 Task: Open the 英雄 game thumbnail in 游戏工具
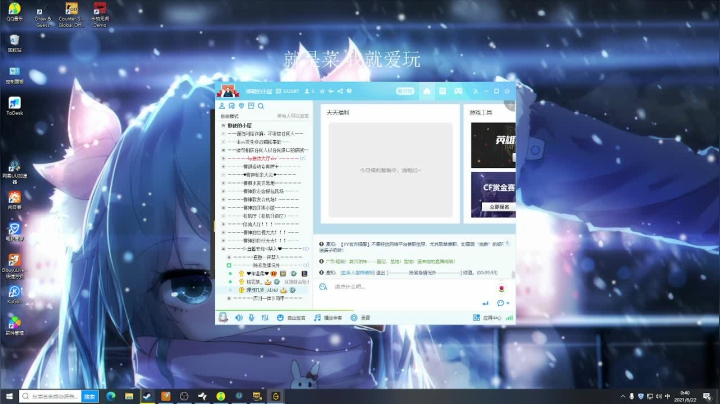tap(493, 145)
